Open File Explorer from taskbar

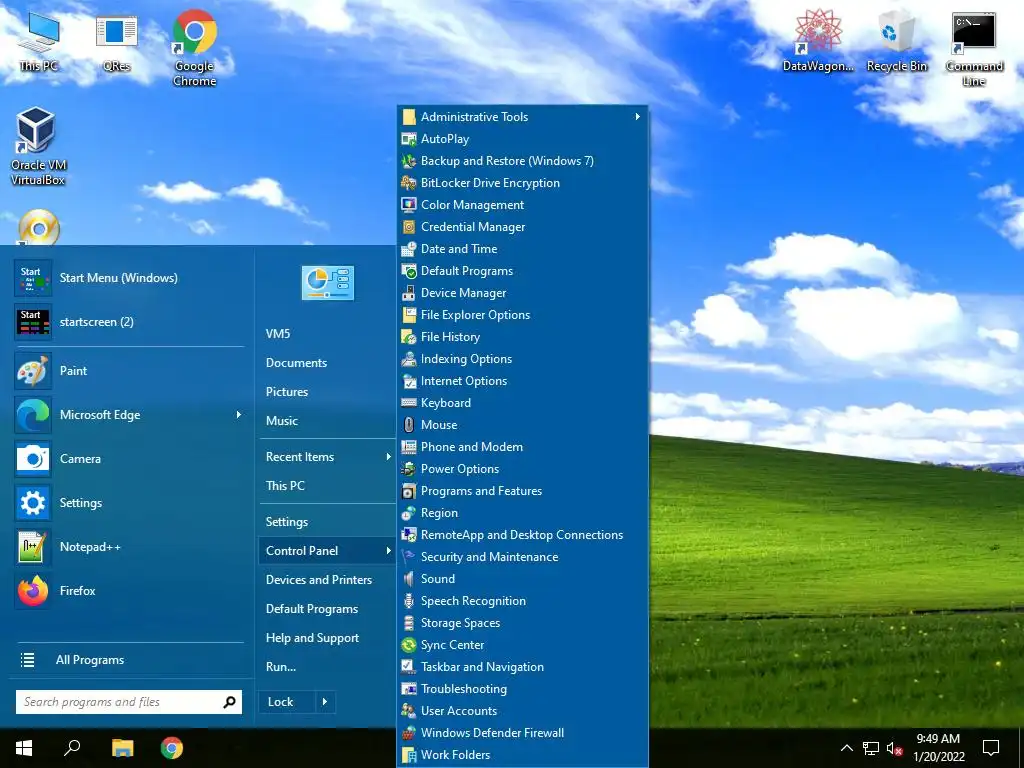[122, 748]
